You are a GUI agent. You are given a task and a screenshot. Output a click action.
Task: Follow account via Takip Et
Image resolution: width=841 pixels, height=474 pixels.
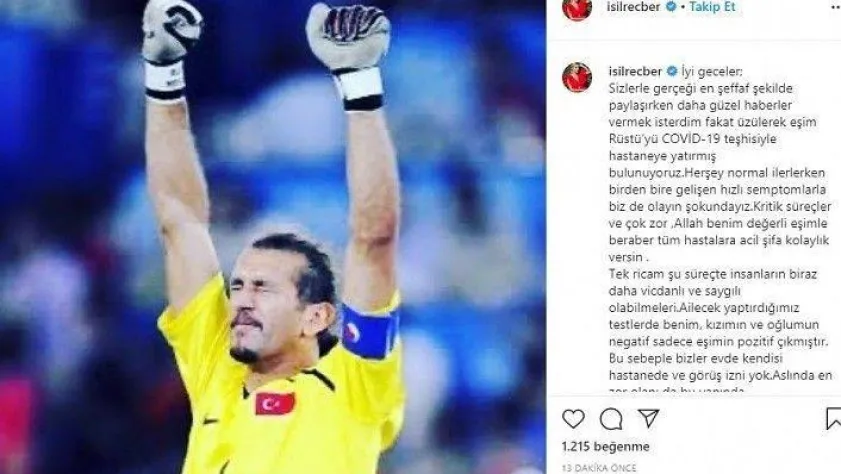click(712, 7)
